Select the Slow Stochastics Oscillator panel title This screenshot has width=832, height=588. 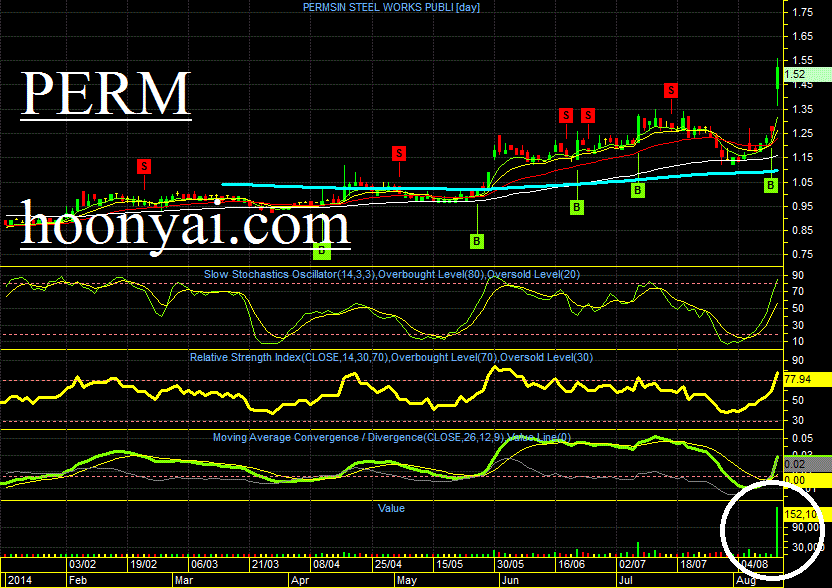point(392,274)
